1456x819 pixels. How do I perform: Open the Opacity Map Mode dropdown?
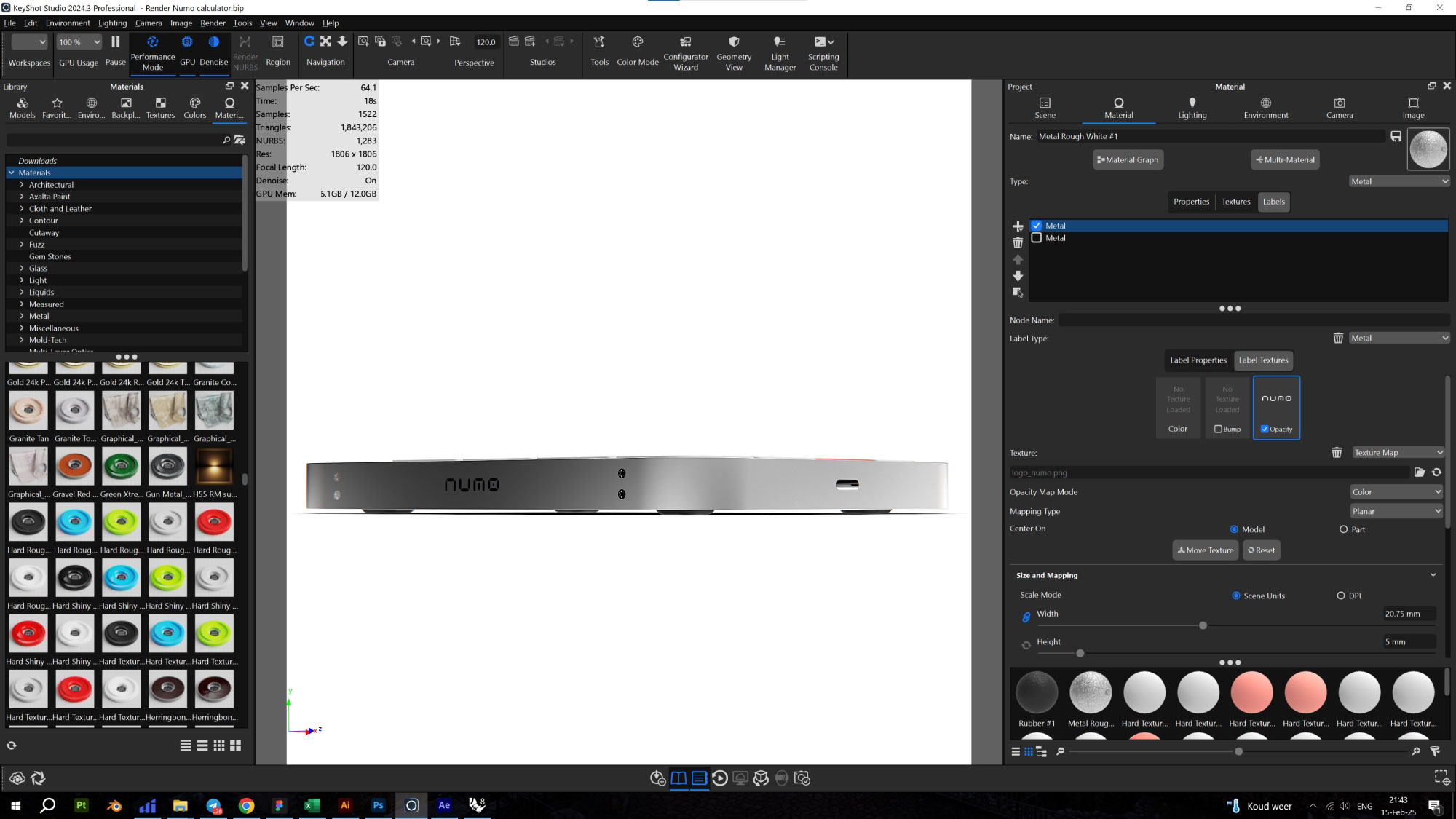(1395, 492)
